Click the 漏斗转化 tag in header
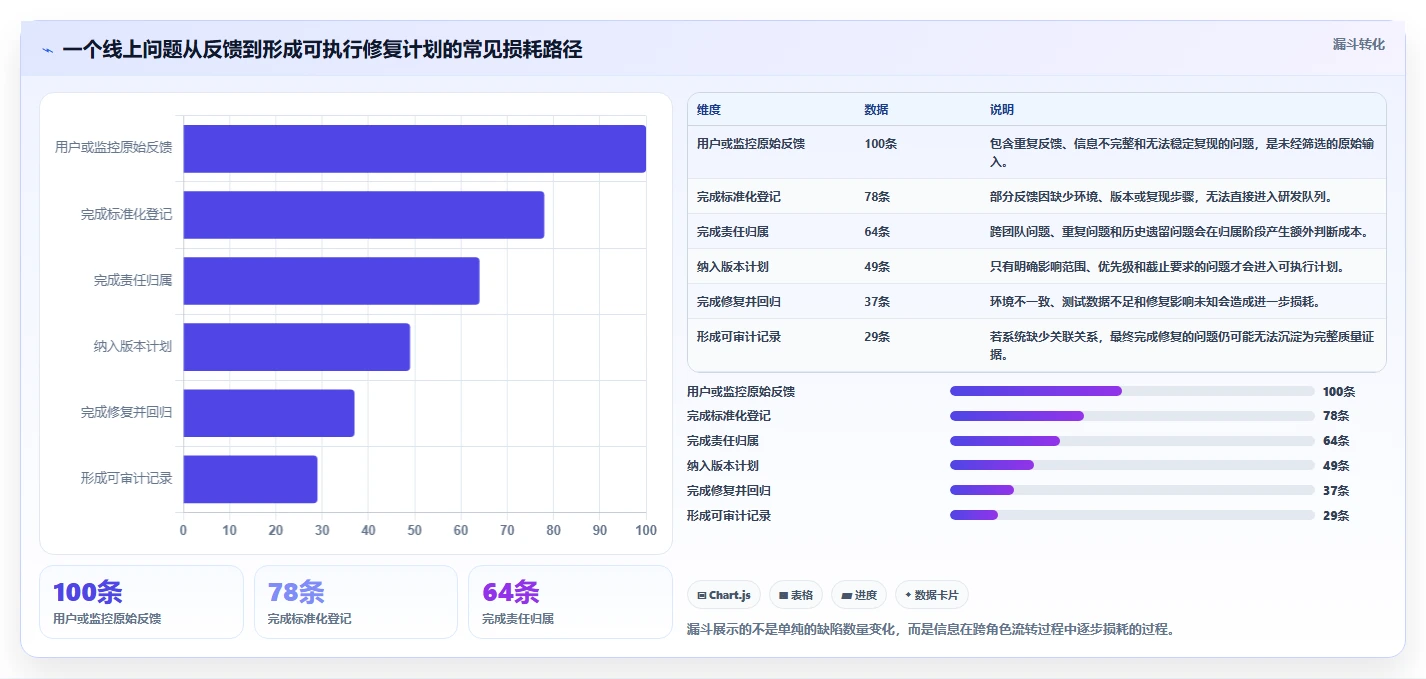 1358,44
